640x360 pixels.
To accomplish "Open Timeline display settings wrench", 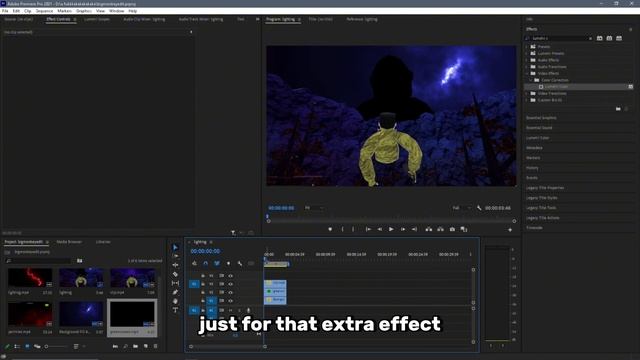I will 240,263.
